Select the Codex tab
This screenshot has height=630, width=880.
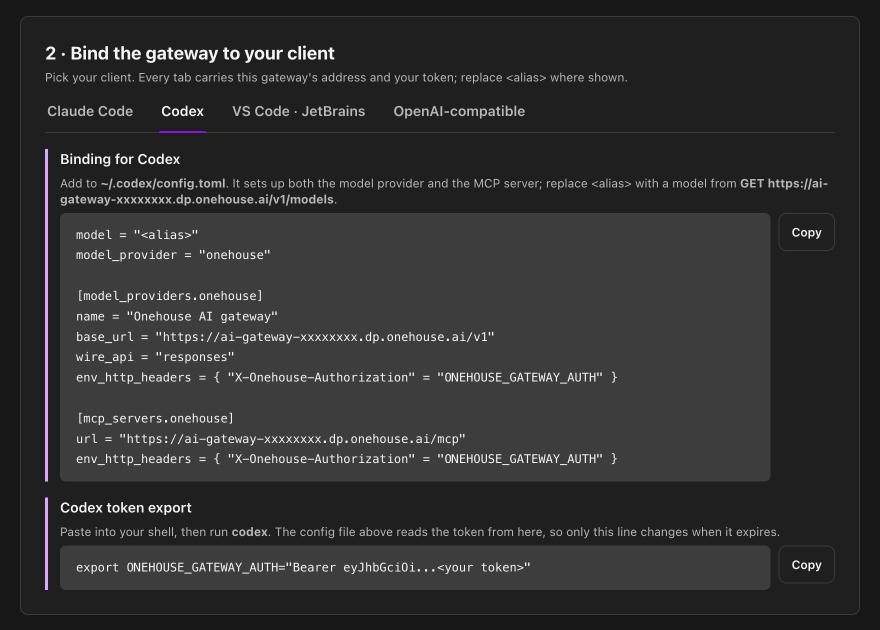coord(182,111)
